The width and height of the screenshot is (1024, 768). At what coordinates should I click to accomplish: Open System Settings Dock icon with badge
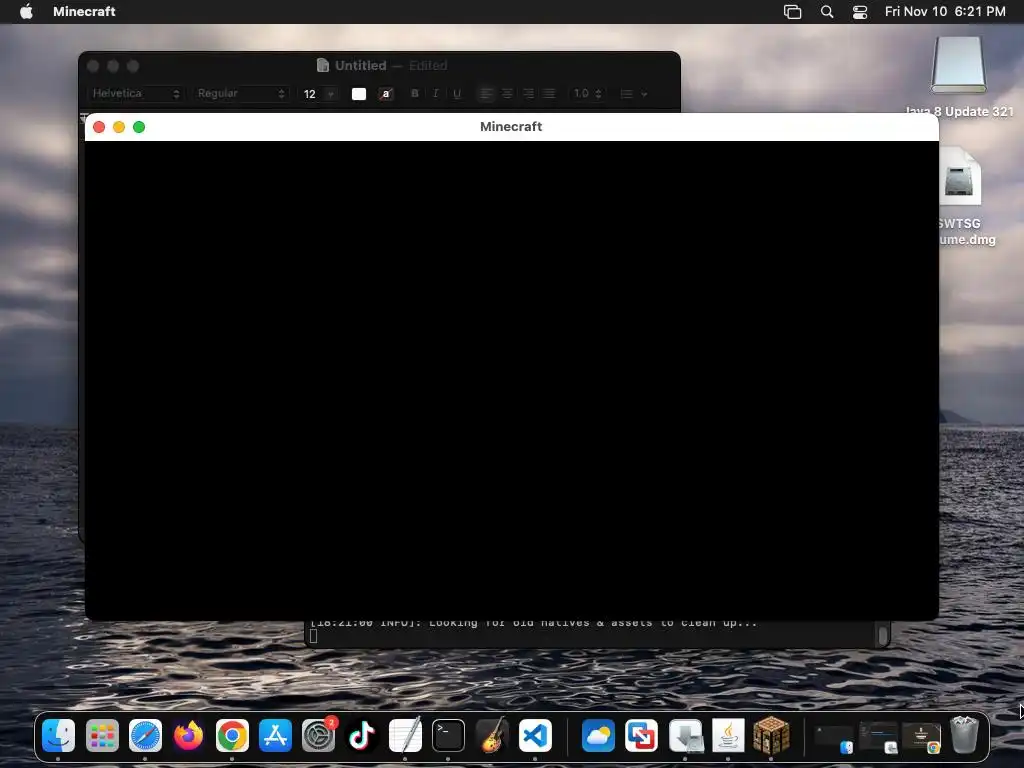tap(319, 735)
